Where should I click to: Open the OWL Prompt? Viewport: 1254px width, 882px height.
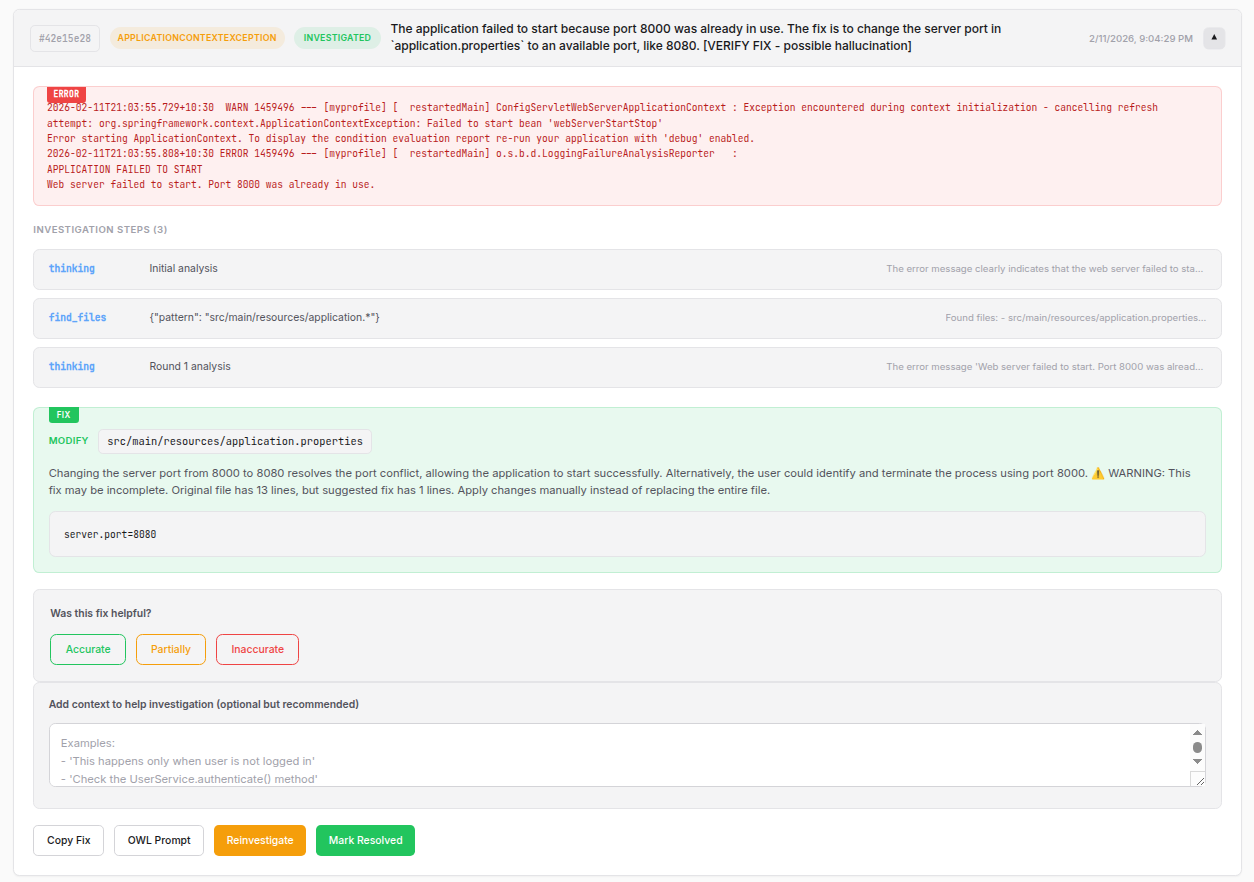(159, 840)
